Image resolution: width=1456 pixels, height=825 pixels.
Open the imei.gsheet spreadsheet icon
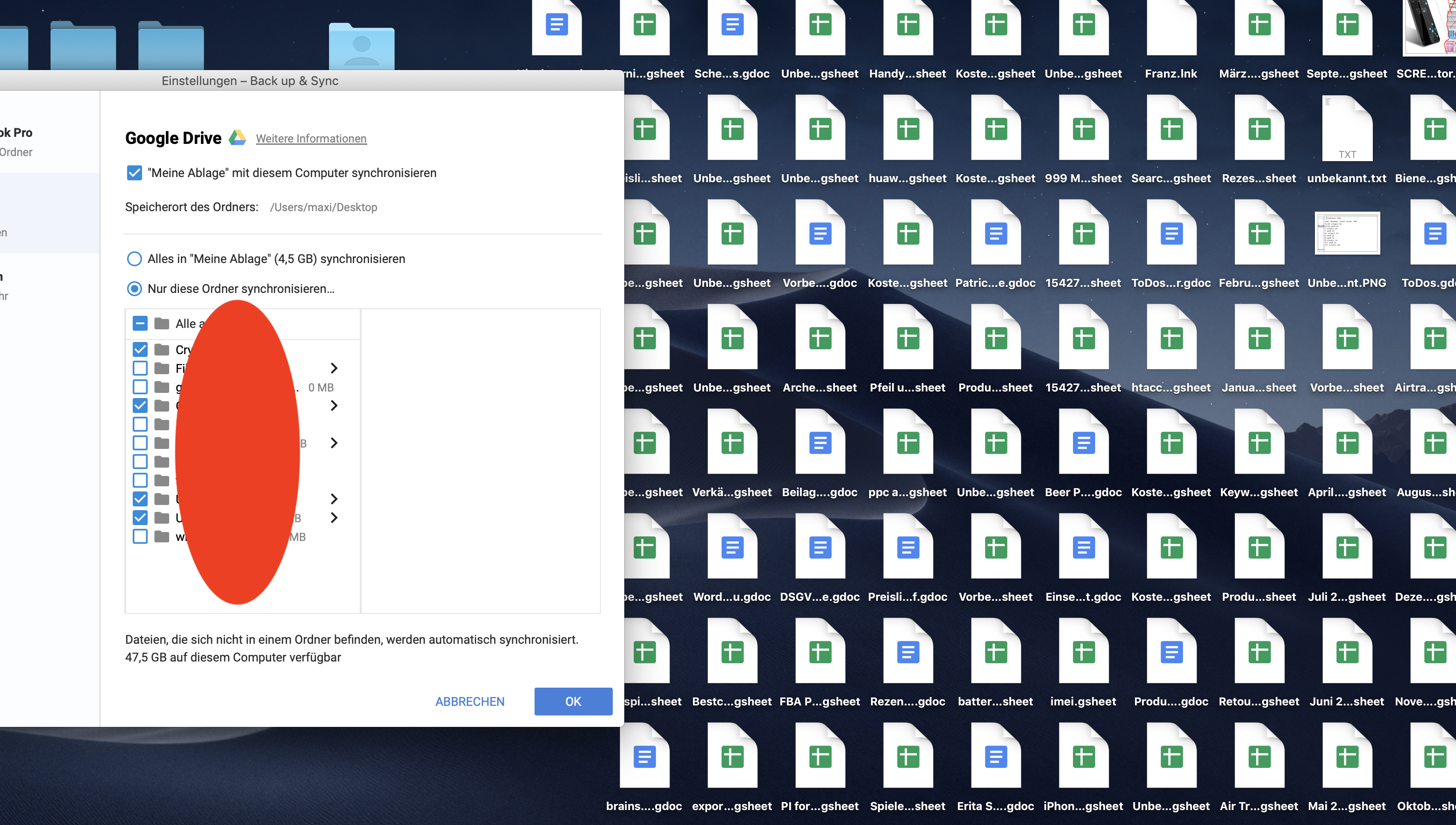pos(1083,652)
